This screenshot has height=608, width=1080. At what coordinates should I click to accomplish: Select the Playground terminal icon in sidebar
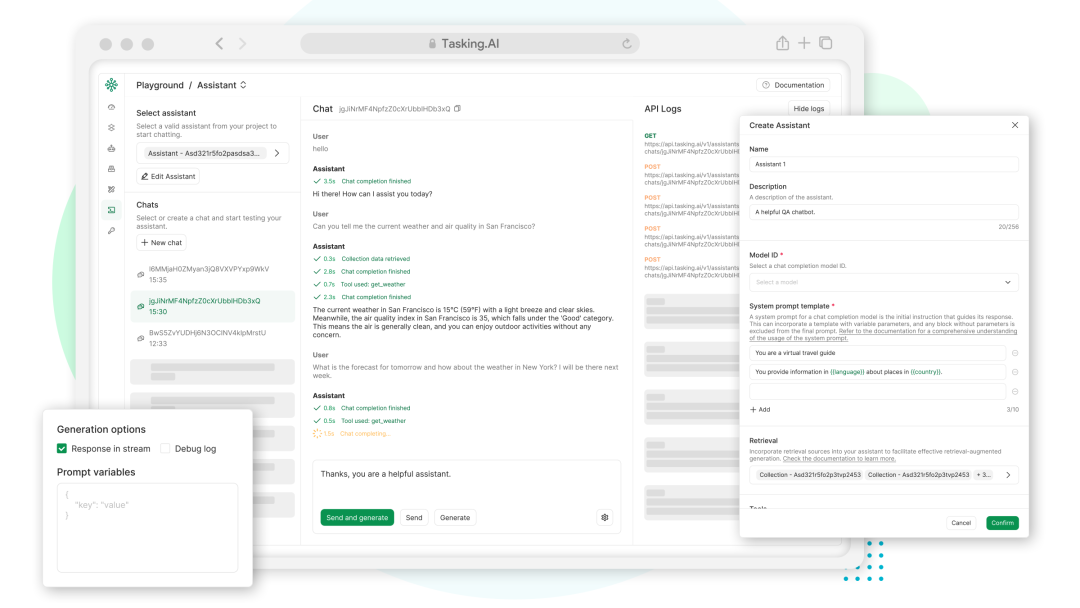[111, 210]
